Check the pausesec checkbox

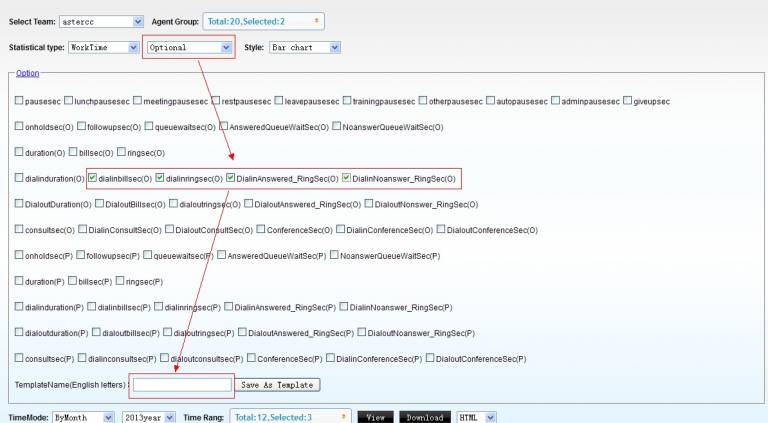19,100
